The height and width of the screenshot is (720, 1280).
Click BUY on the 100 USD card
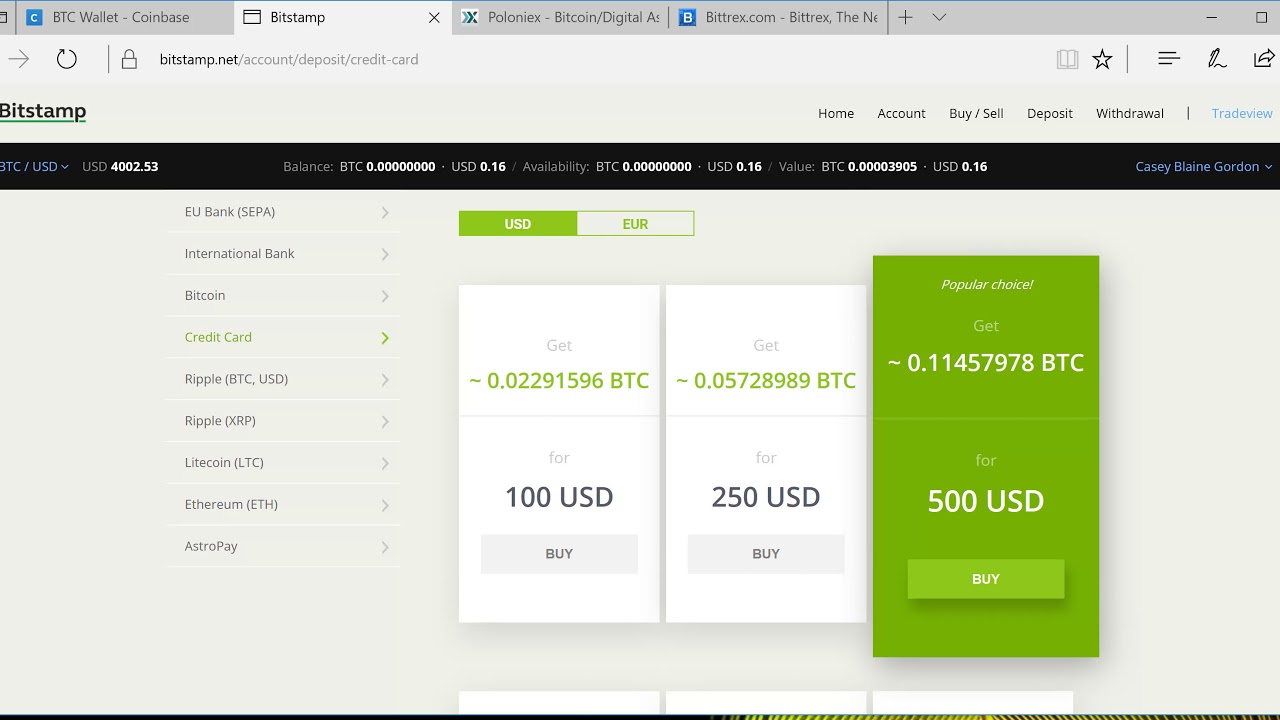(559, 554)
